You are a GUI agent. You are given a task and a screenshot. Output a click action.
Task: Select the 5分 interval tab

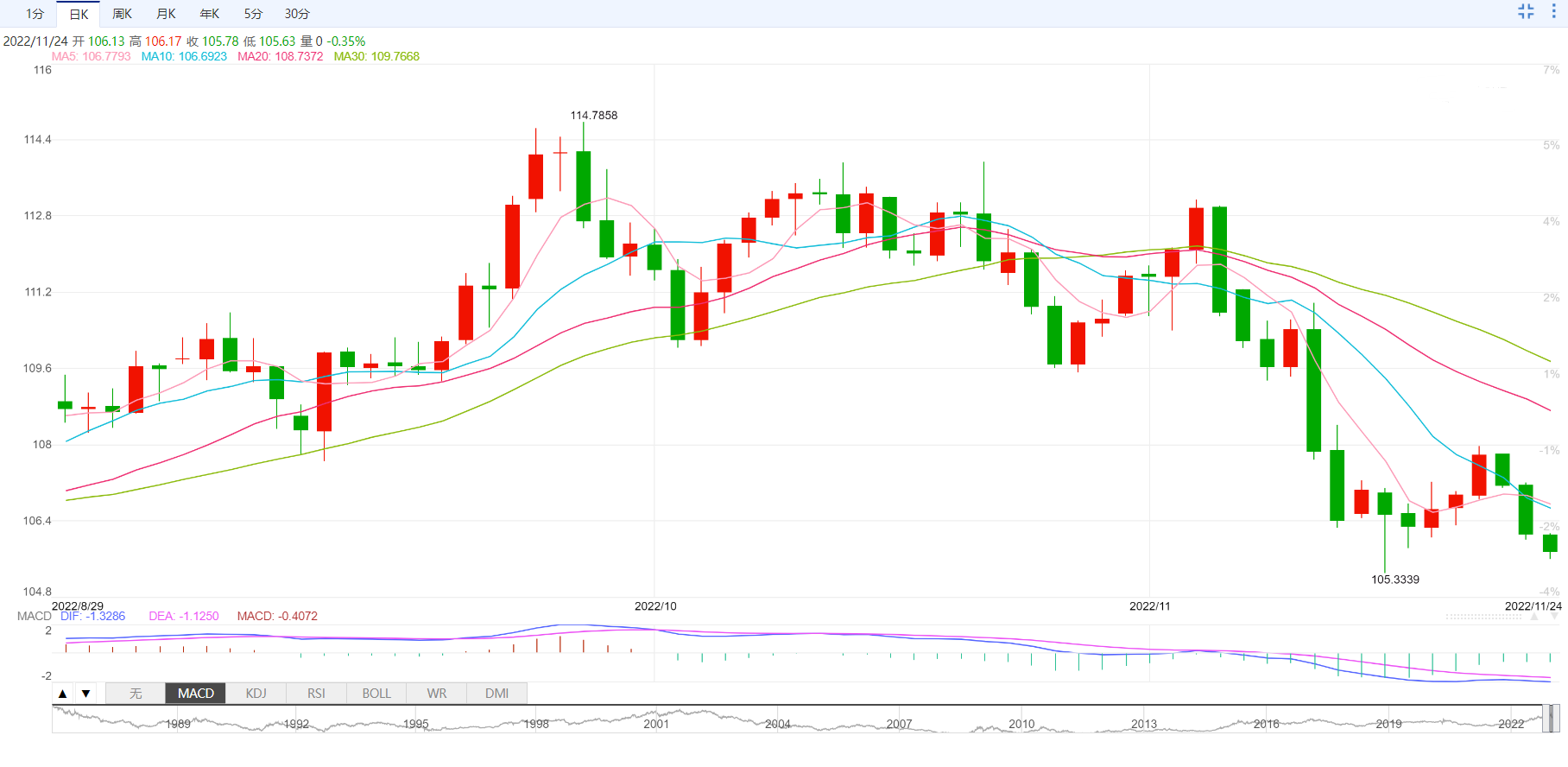(253, 14)
